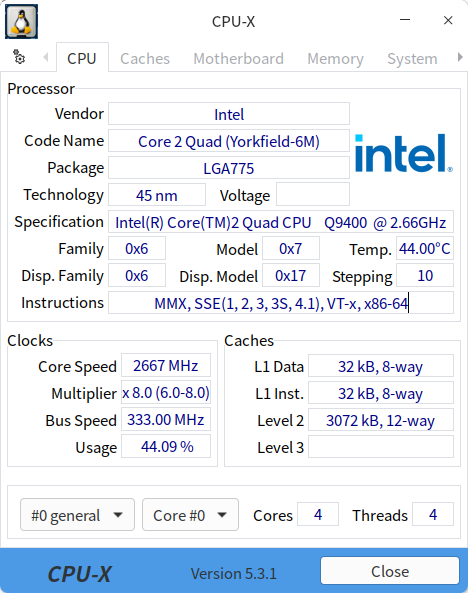Click the Temp. value 44.00°C
Image resolution: width=468 pixels, height=593 pixels.
pos(425,248)
